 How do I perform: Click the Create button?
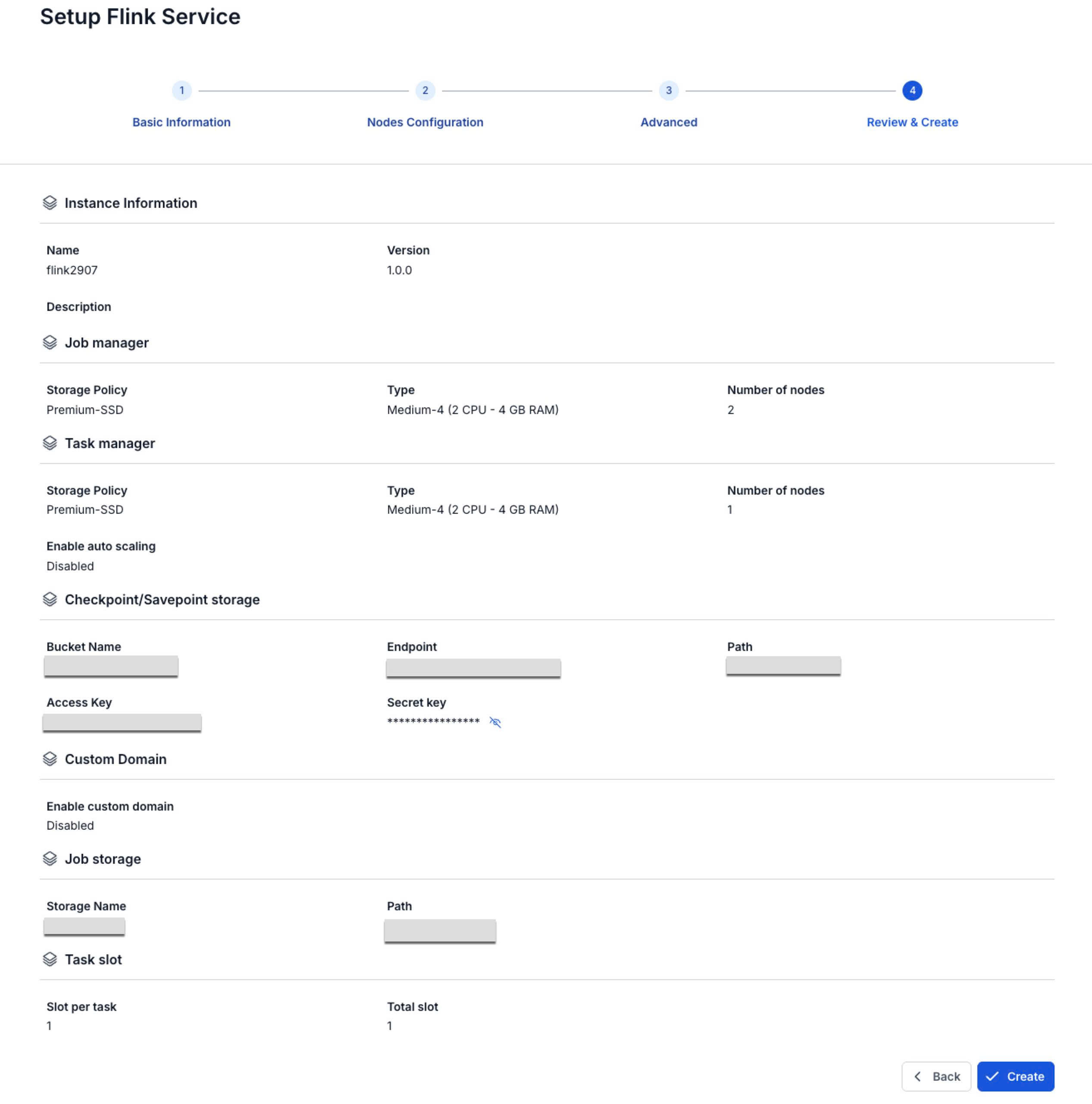click(x=1015, y=1076)
